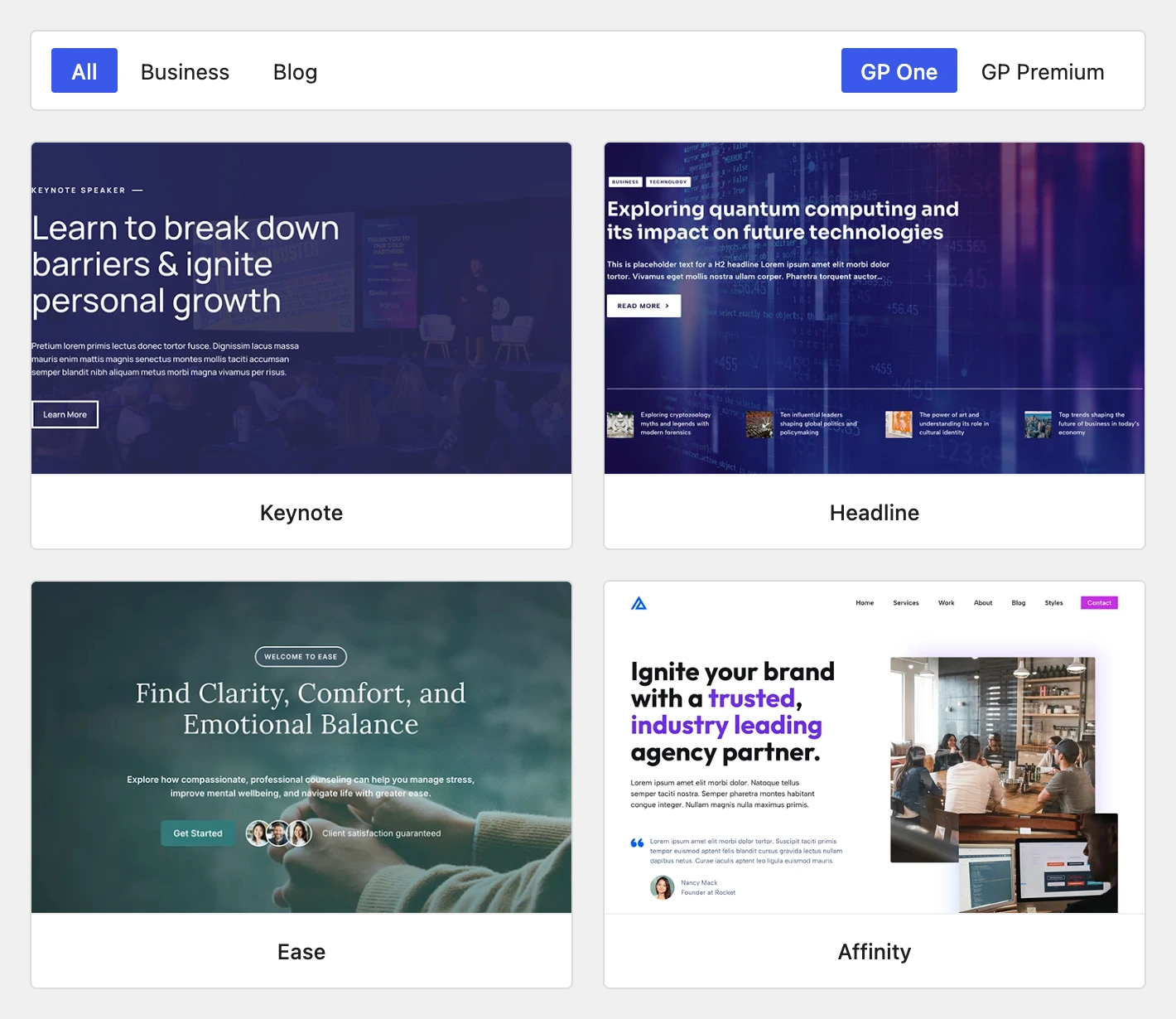Click the Affinity template title

[875, 952]
